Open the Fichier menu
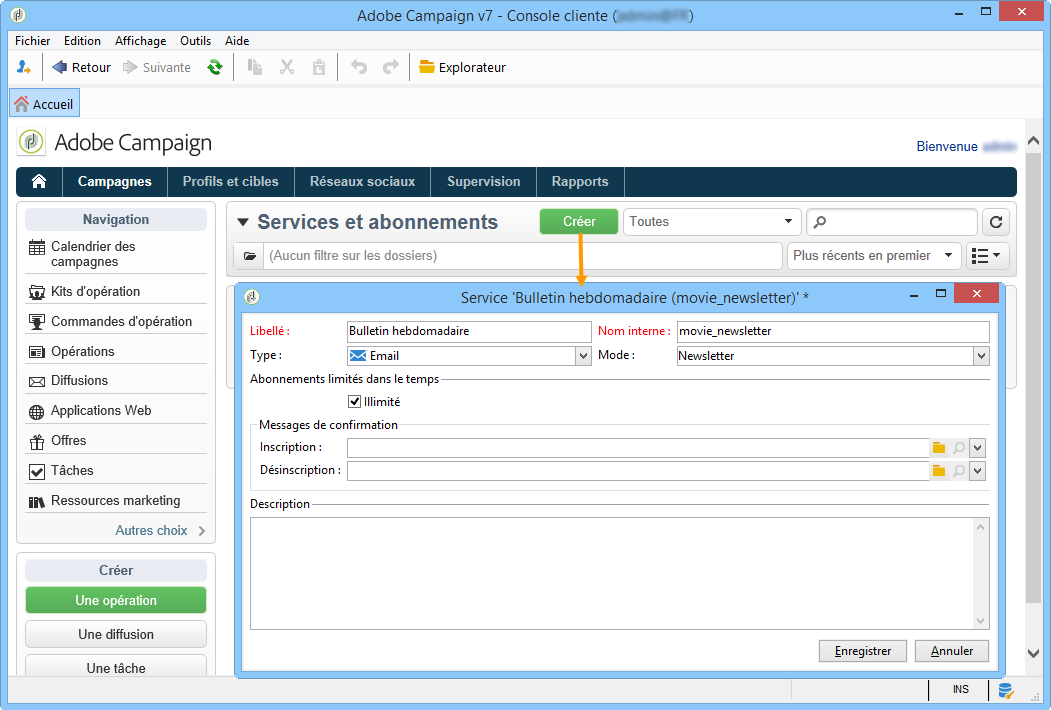The width and height of the screenshot is (1051, 710). [x=32, y=41]
